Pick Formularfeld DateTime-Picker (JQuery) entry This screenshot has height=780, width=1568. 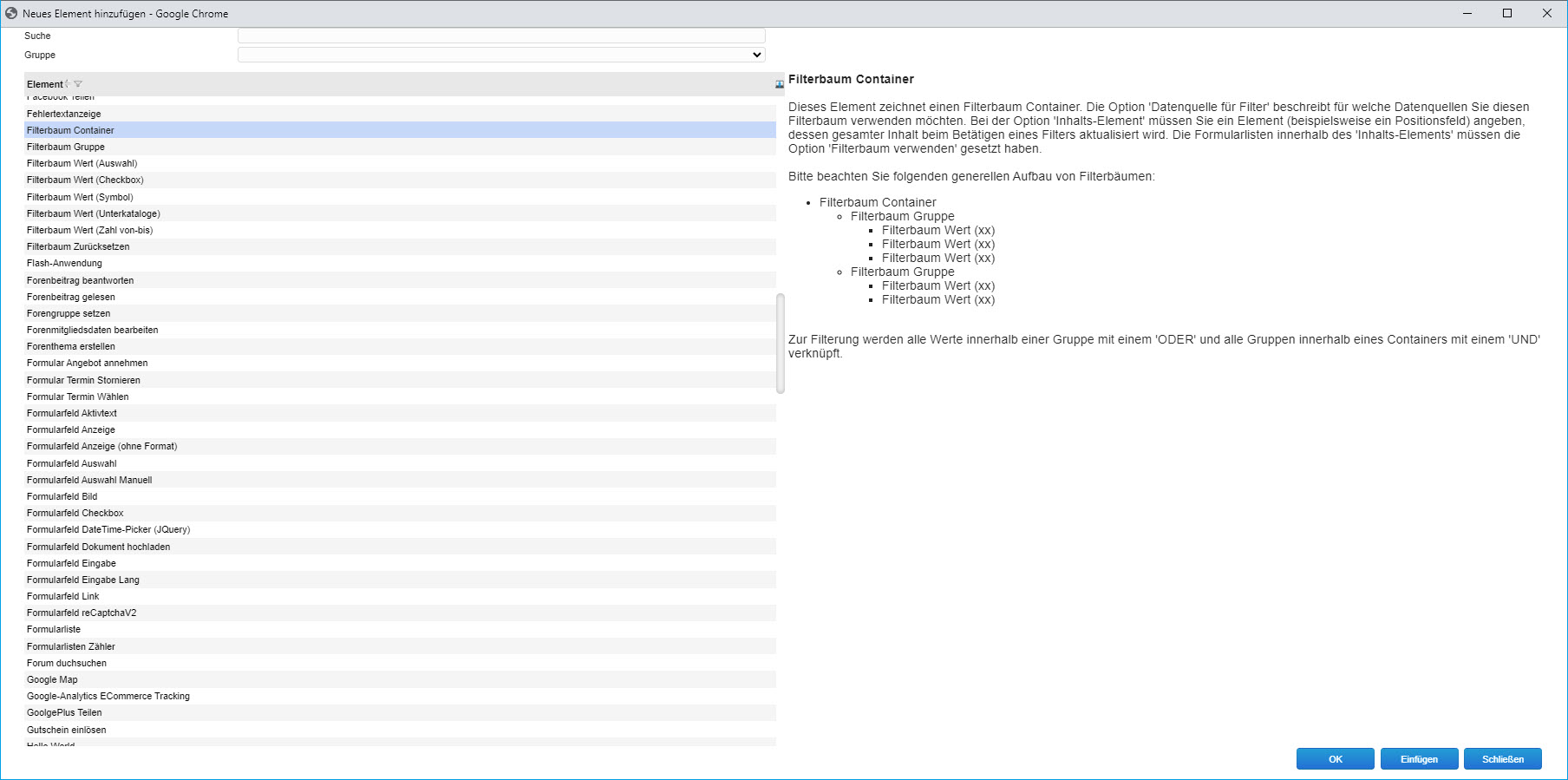tap(108, 529)
